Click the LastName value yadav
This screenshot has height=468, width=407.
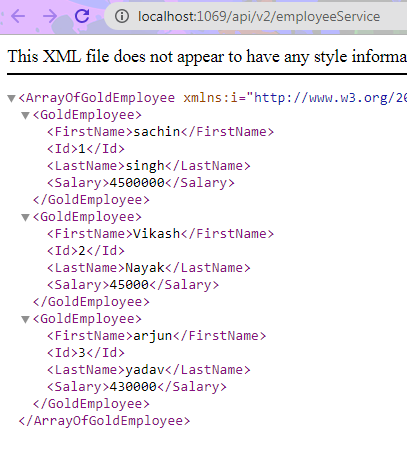145,370
